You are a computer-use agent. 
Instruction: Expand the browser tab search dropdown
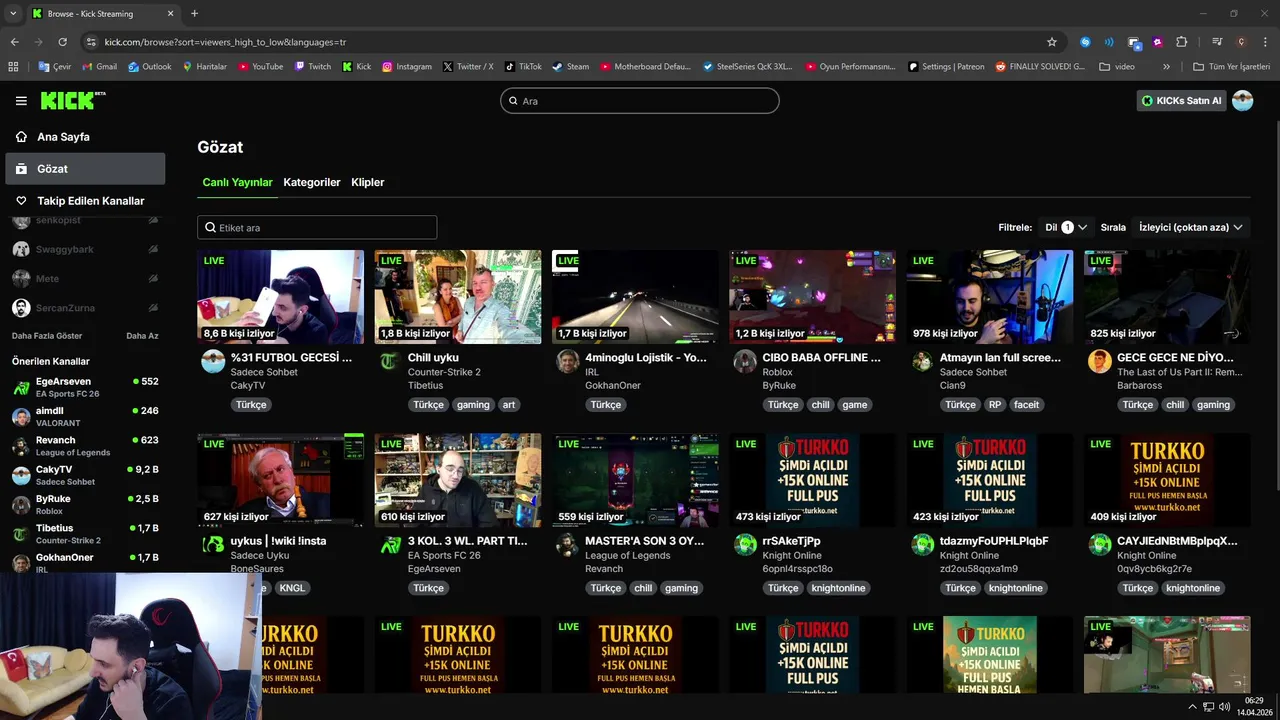click(13, 13)
